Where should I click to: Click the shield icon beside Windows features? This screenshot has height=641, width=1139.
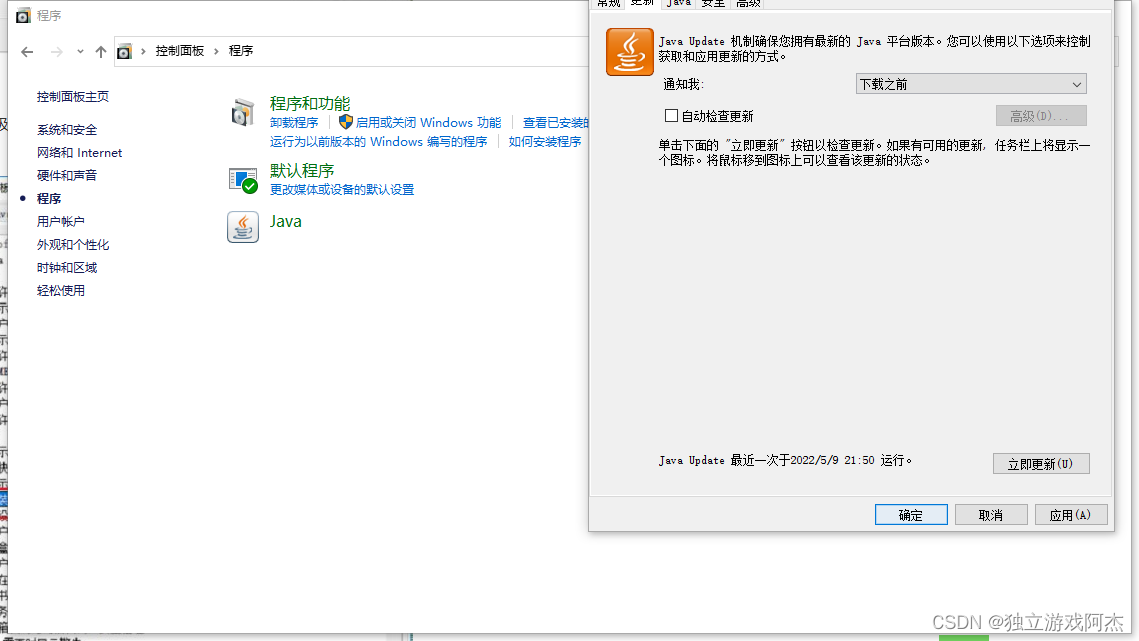pyautogui.click(x=346, y=122)
